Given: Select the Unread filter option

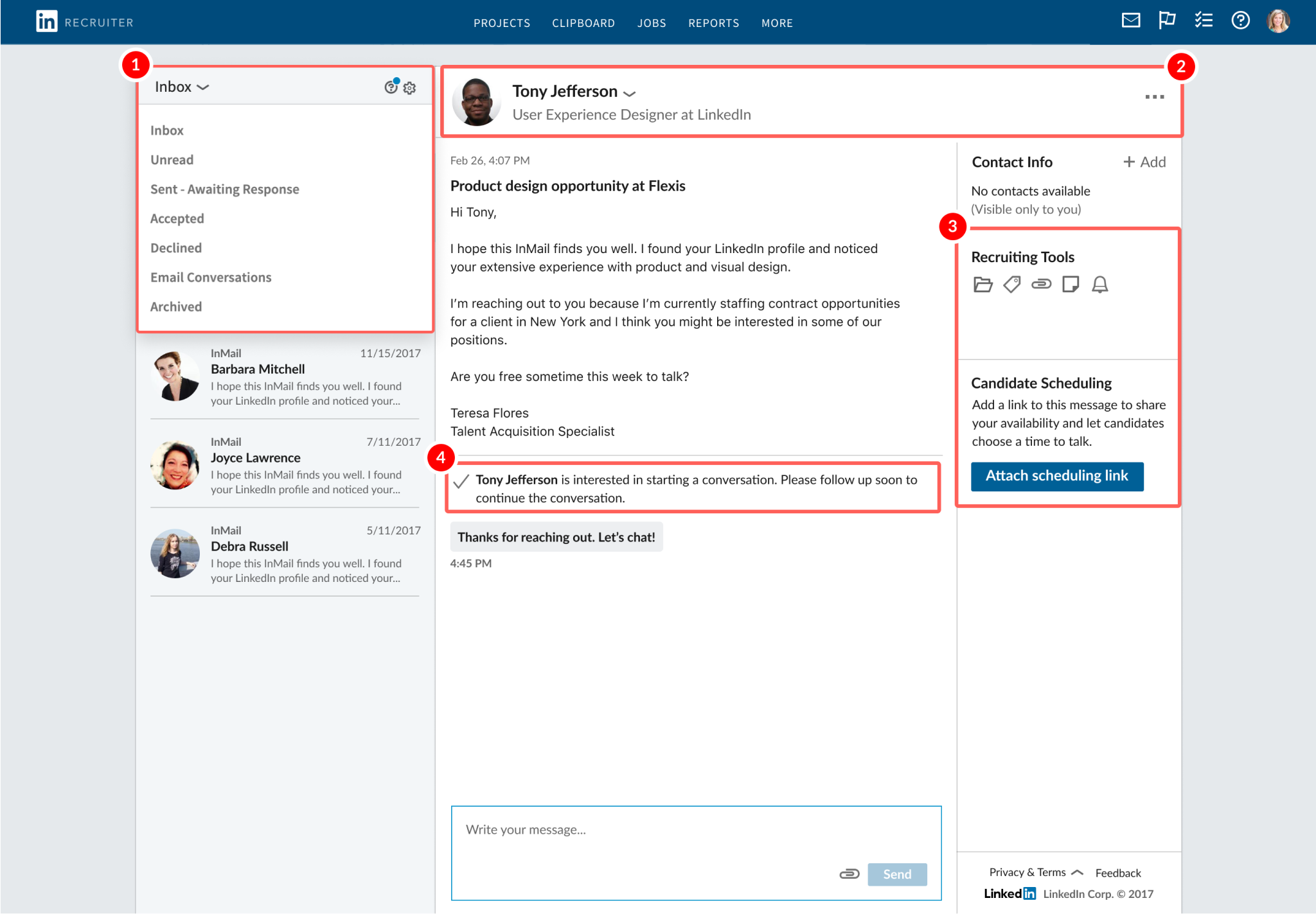Looking at the screenshot, I should [172, 160].
